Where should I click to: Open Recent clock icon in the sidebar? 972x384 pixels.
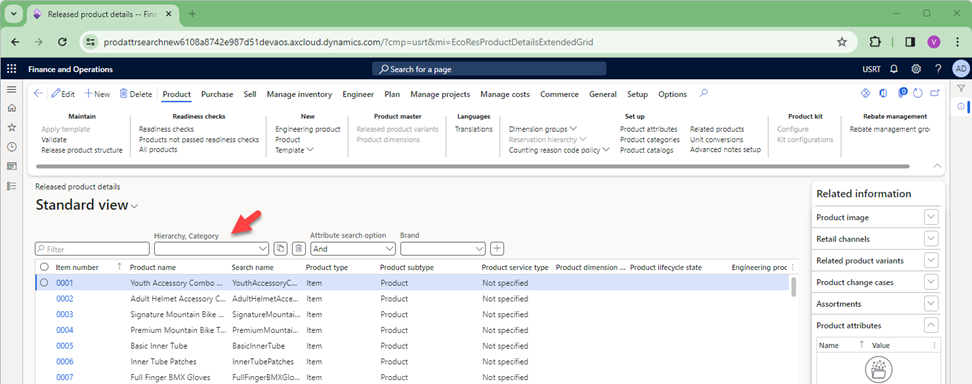click(x=11, y=147)
